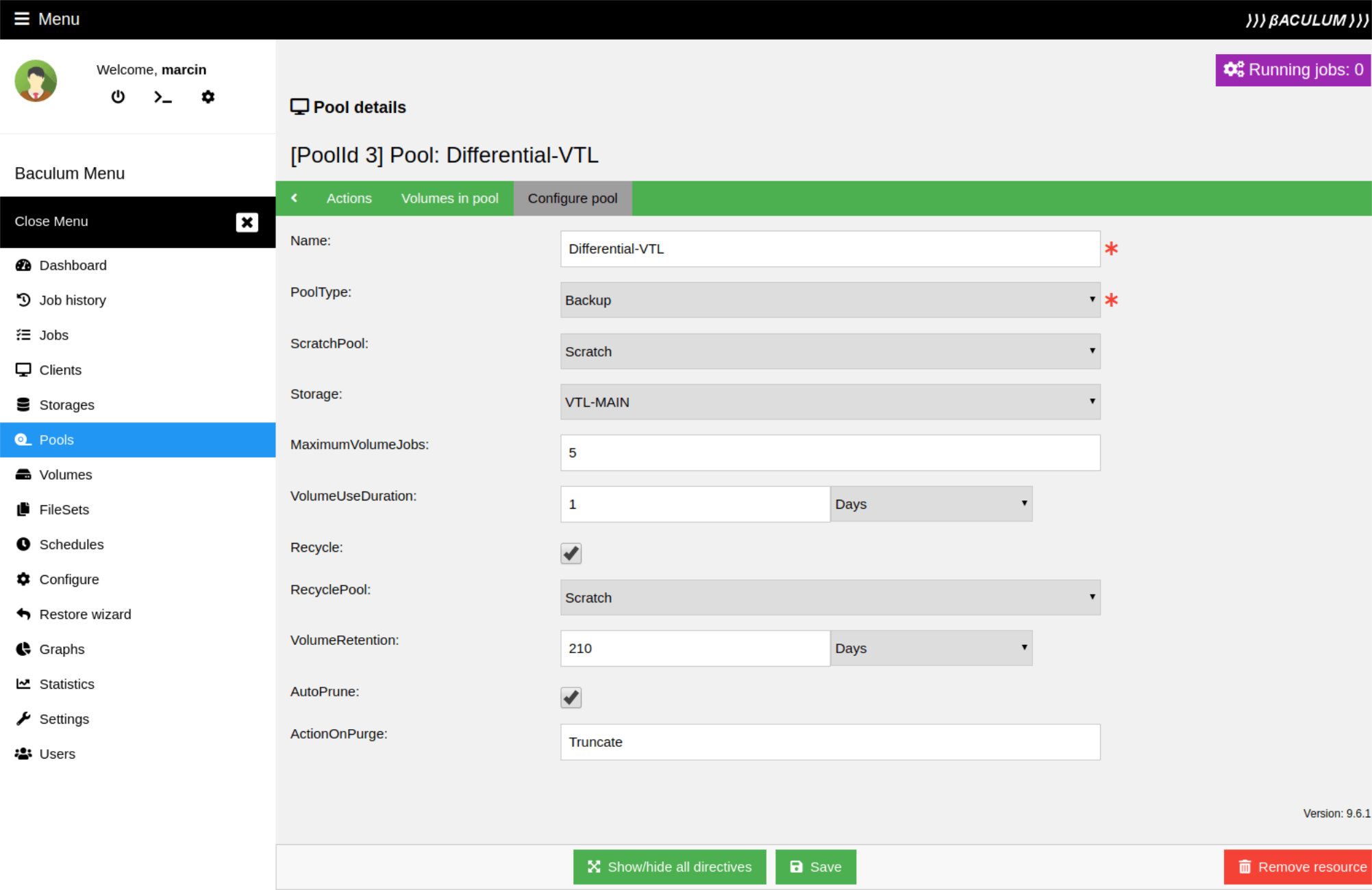Uncheck the Recycle checkbox
1372x890 pixels.
[x=571, y=553]
